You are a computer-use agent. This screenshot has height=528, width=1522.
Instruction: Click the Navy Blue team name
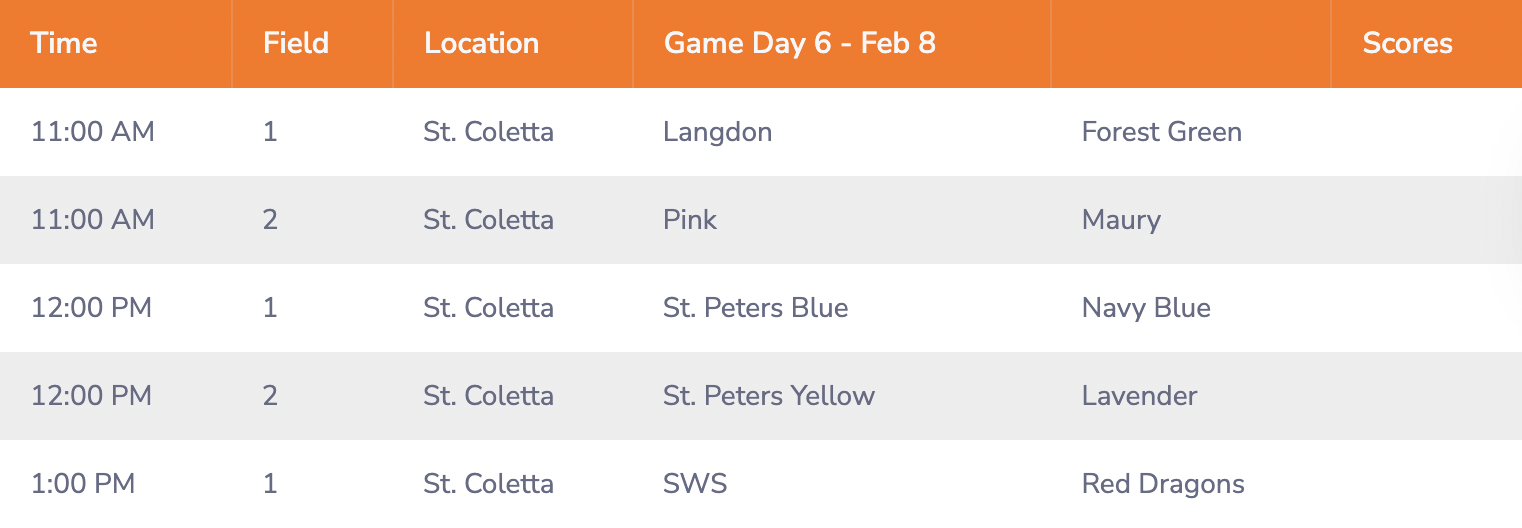pyautogui.click(x=1146, y=308)
